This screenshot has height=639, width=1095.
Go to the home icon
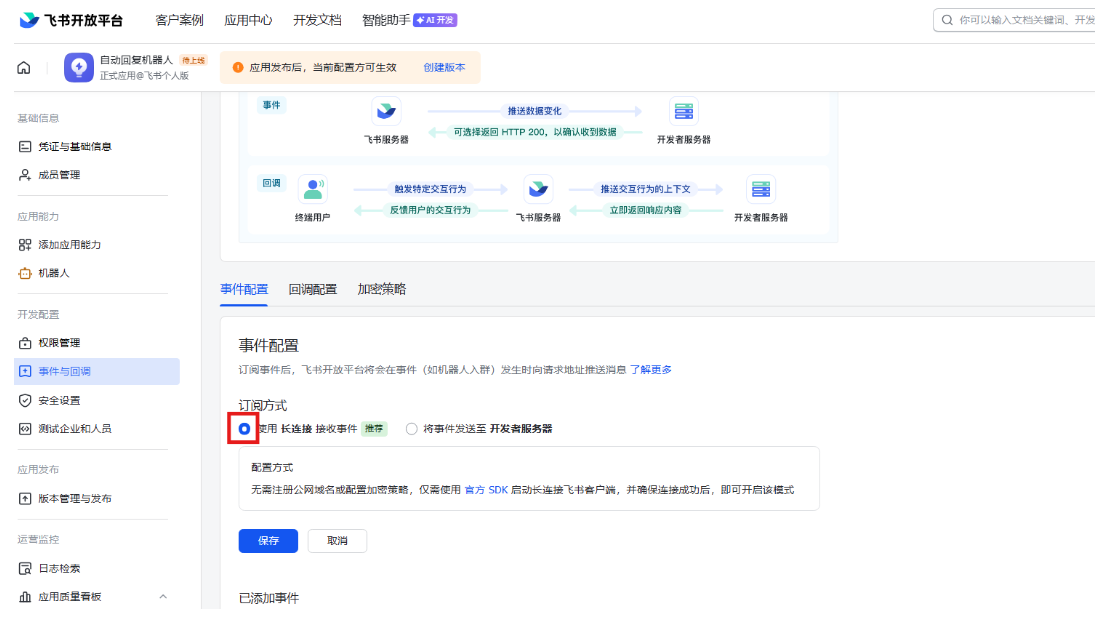coord(24,68)
